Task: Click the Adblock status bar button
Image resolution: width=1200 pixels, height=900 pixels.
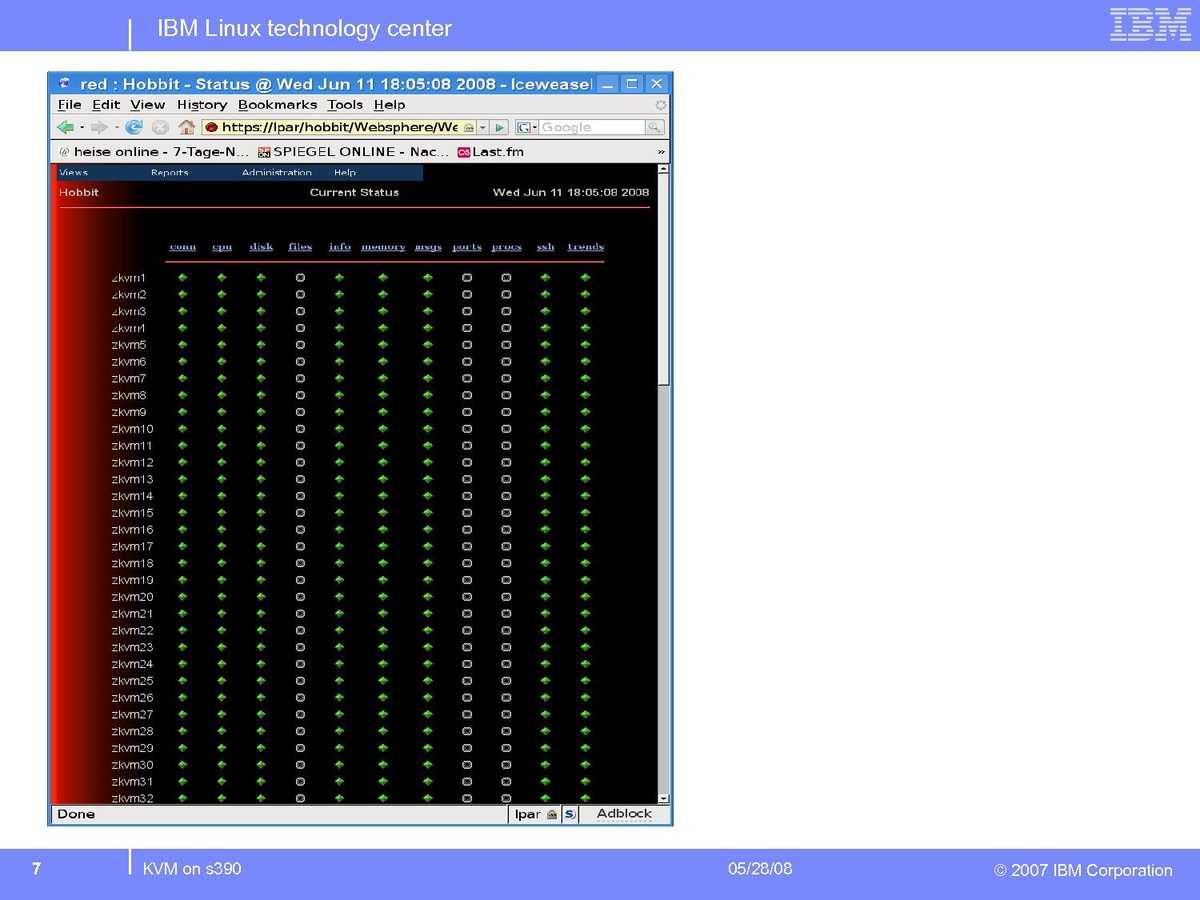Action: click(x=624, y=814)
